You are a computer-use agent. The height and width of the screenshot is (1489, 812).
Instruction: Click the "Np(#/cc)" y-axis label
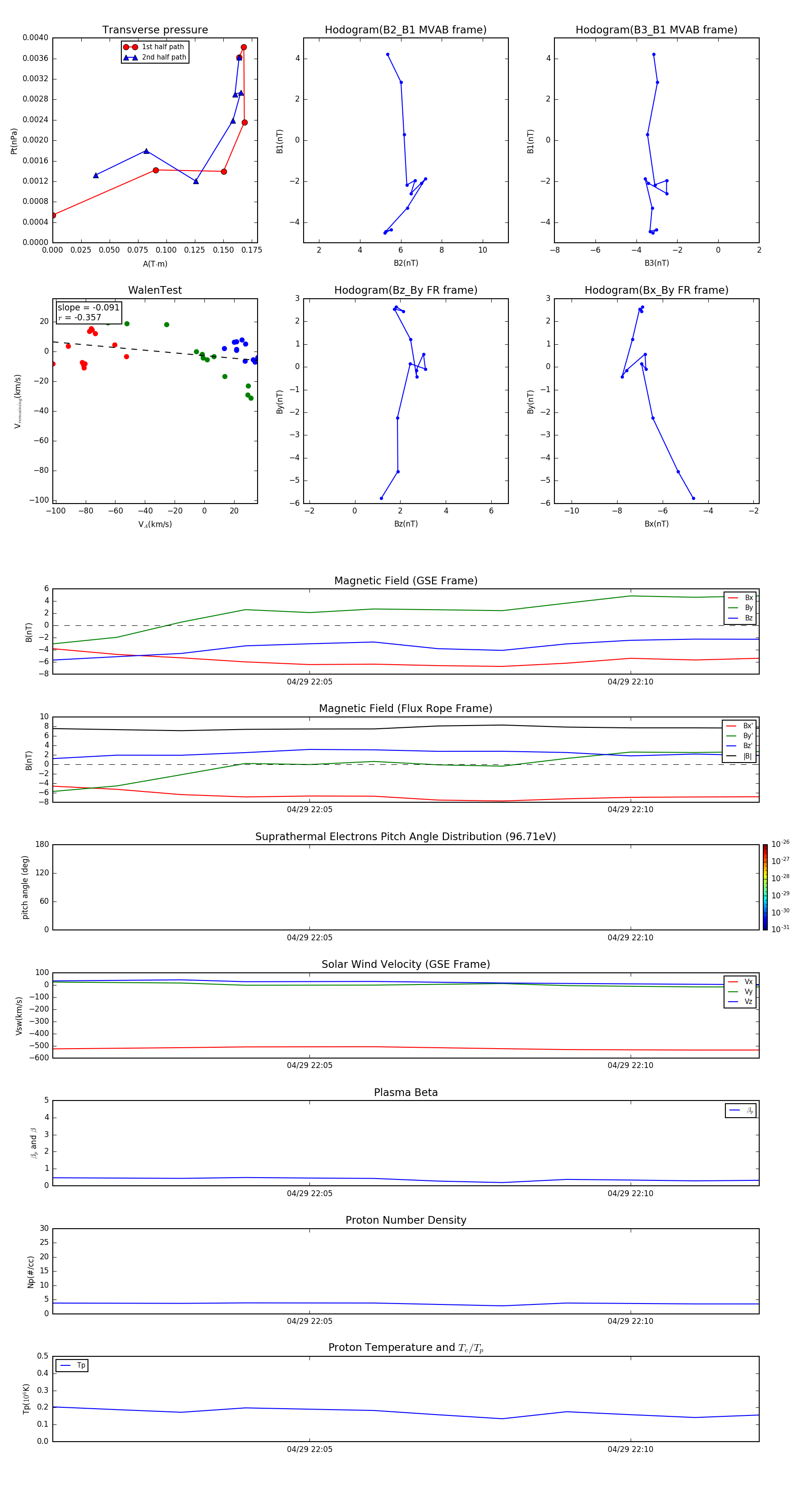(x=31, y=1271)
